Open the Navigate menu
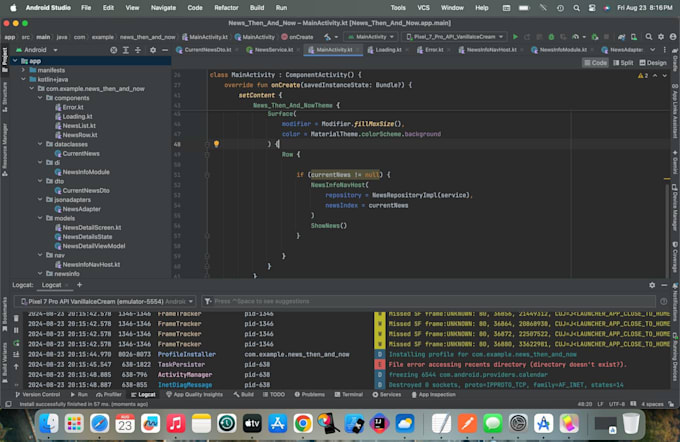This screenshot has height=442, width=680. 163,8
